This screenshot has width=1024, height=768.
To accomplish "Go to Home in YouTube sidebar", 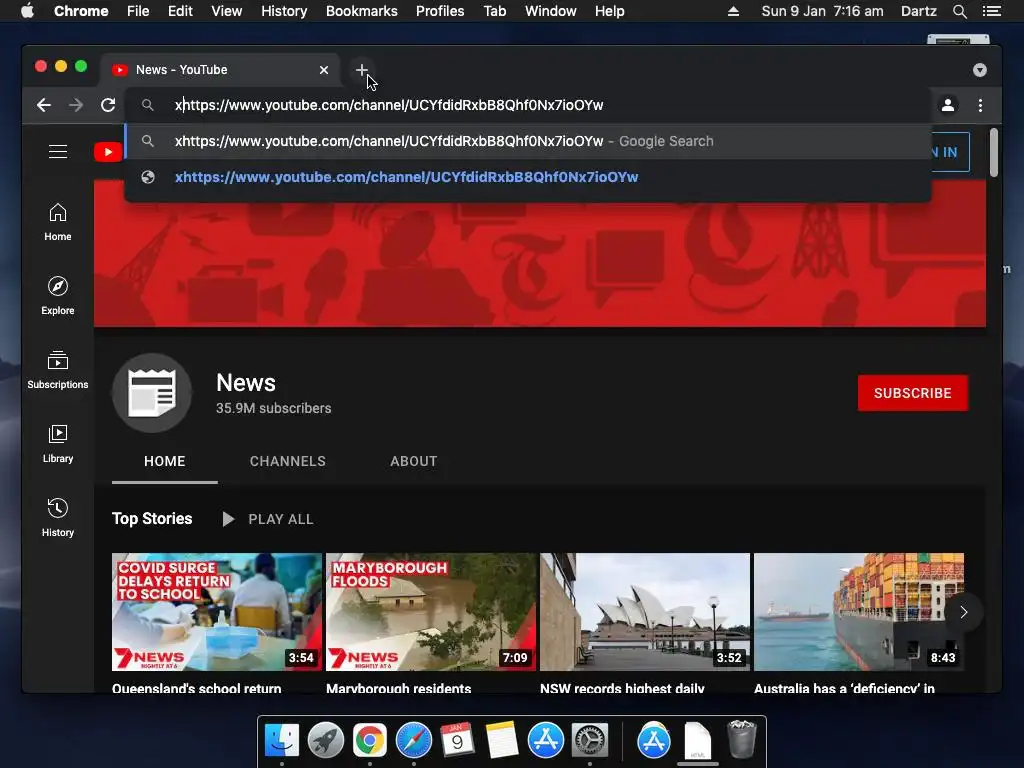I will (57, 222).
